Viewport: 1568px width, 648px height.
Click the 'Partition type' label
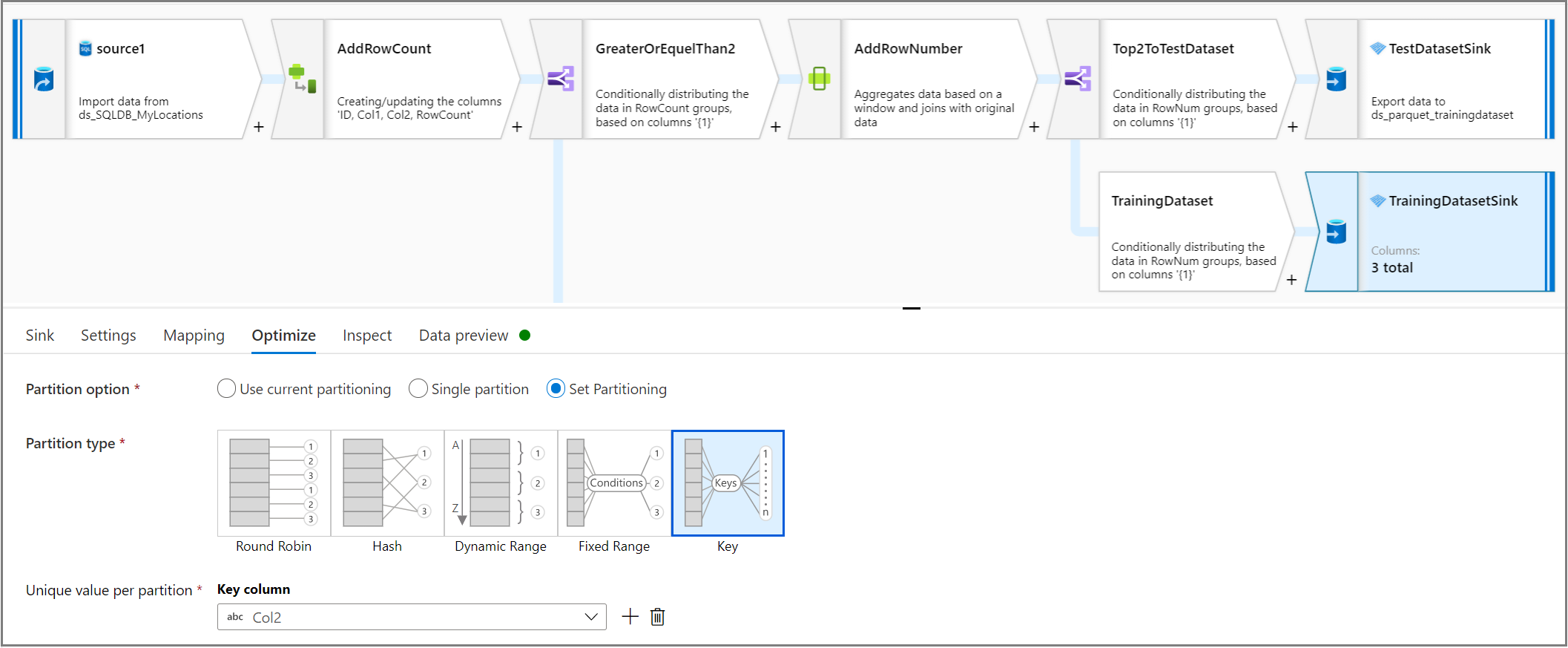coord(70,444)
